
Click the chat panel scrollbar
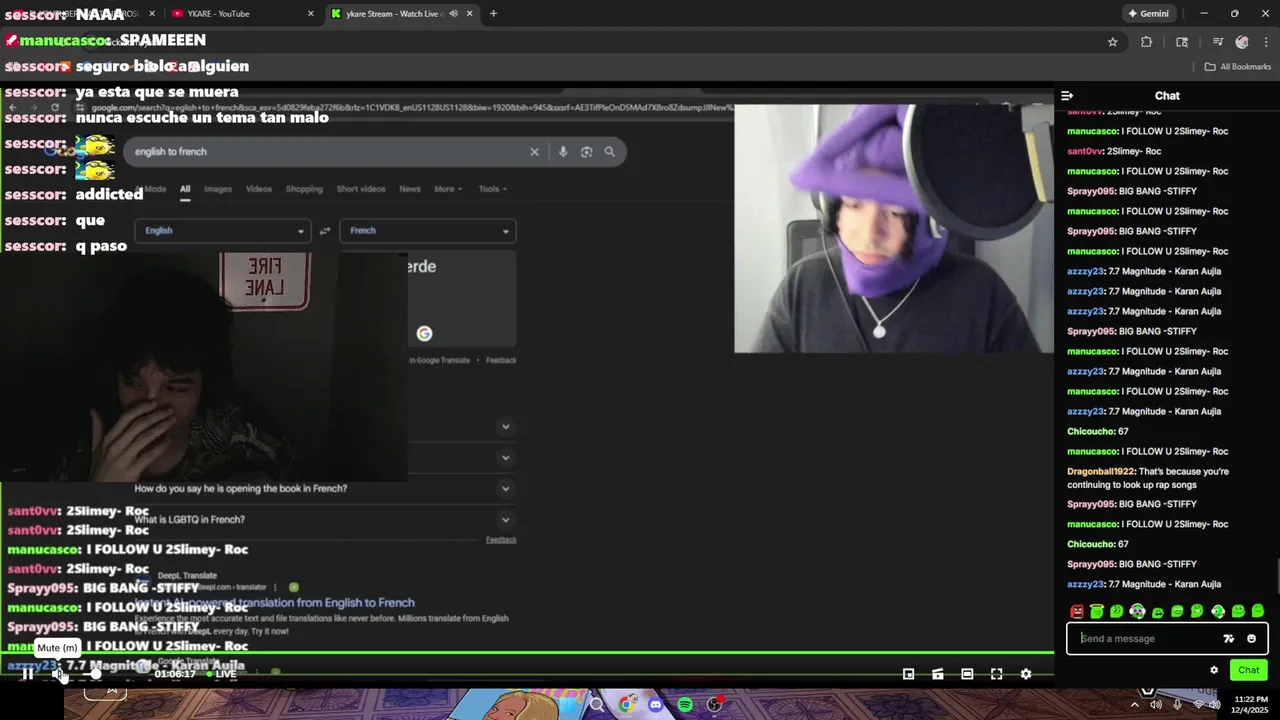(1277, 575)
